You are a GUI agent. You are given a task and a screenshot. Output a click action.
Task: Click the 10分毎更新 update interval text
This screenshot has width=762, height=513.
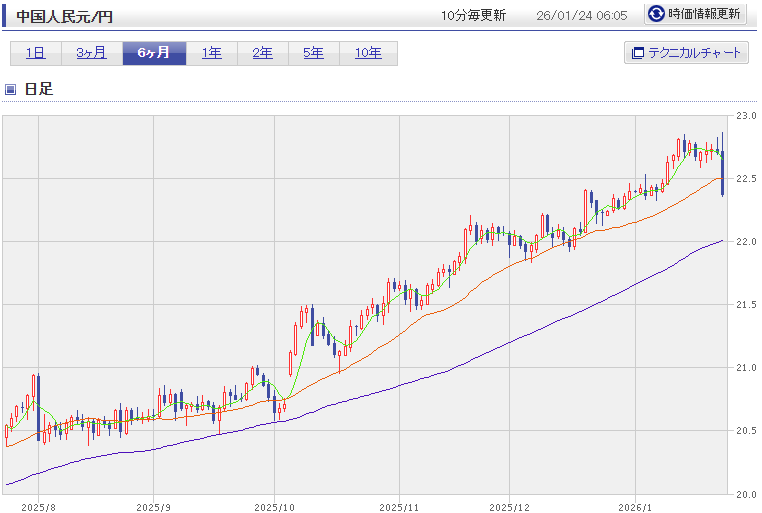pyautogui.click(x=473, y=15)
